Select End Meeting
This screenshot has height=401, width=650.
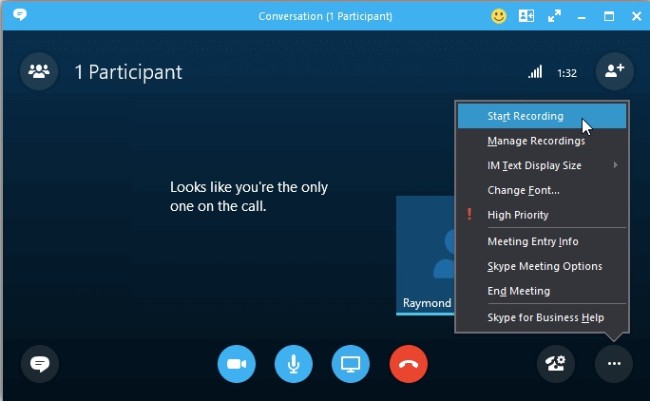point(542,291)
